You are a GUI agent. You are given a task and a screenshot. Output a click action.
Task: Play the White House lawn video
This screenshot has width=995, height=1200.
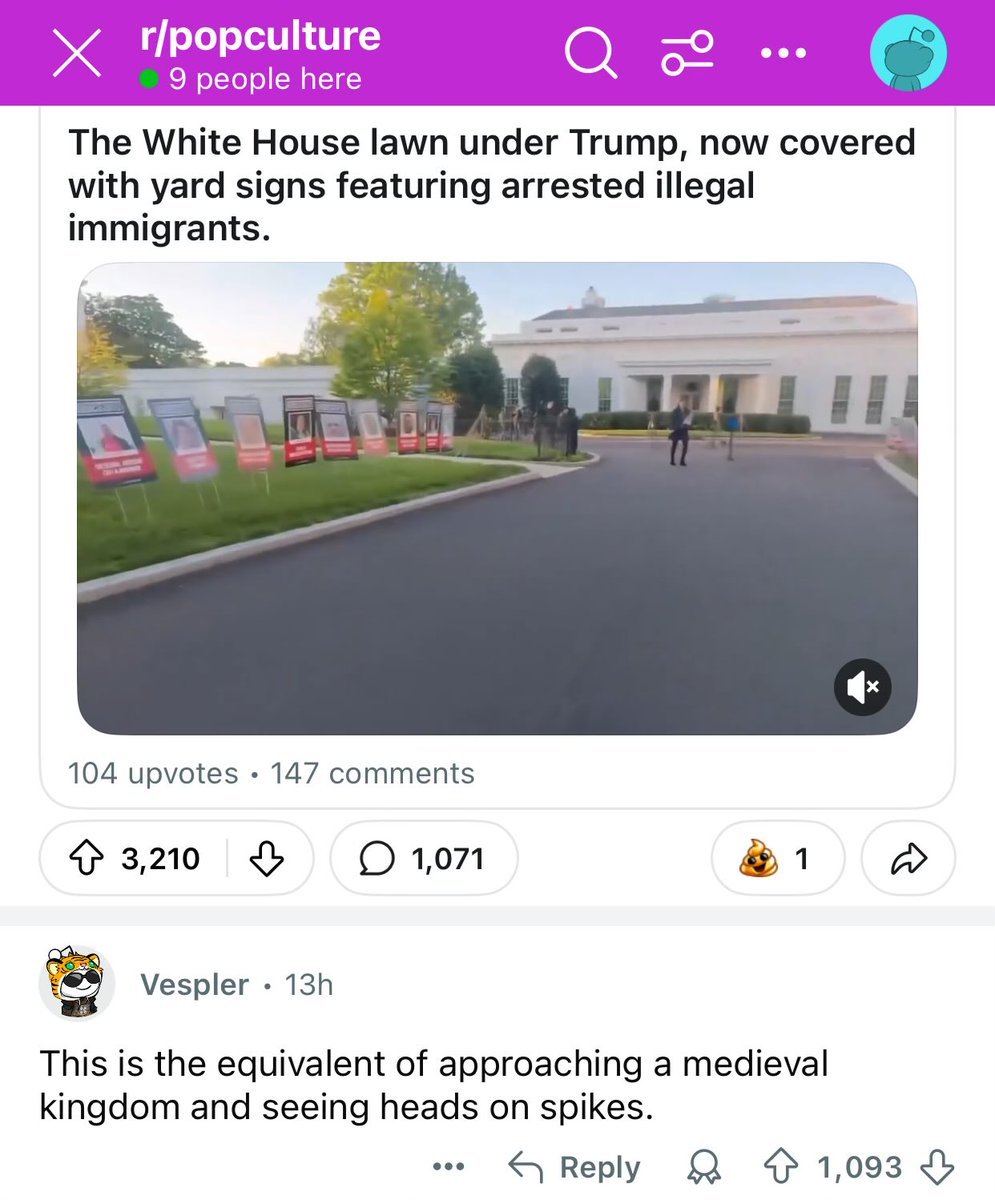pyautogui.click(x=497, y=498)
